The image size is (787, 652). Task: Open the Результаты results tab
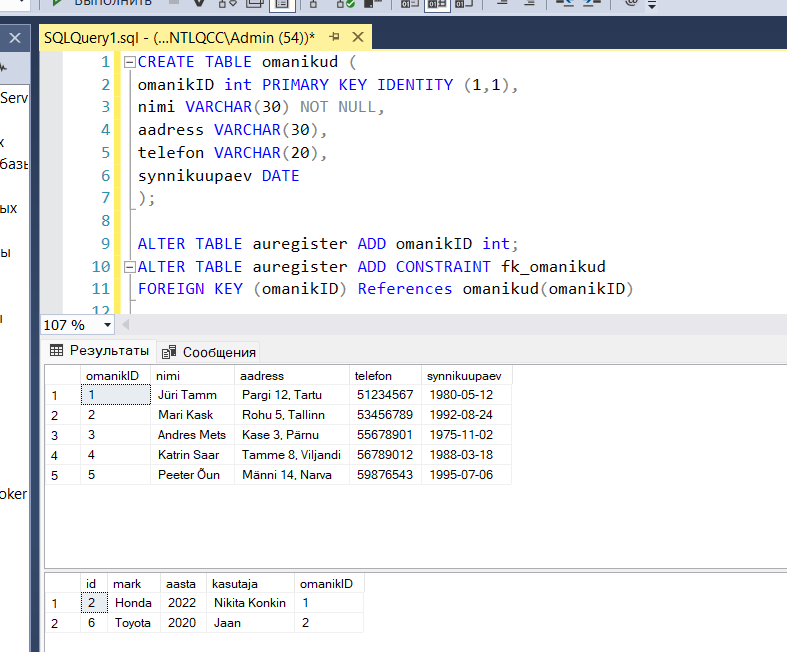(x=99, y=350)
